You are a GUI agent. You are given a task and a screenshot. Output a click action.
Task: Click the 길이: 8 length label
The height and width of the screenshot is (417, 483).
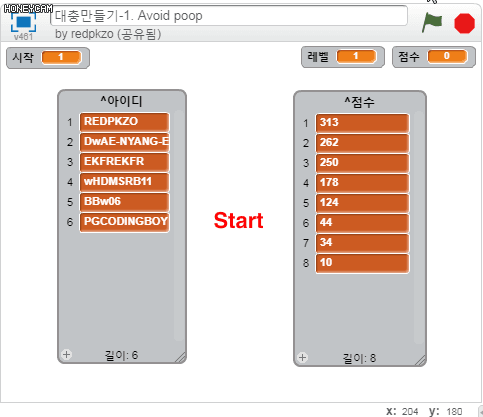tap(359, 358)
